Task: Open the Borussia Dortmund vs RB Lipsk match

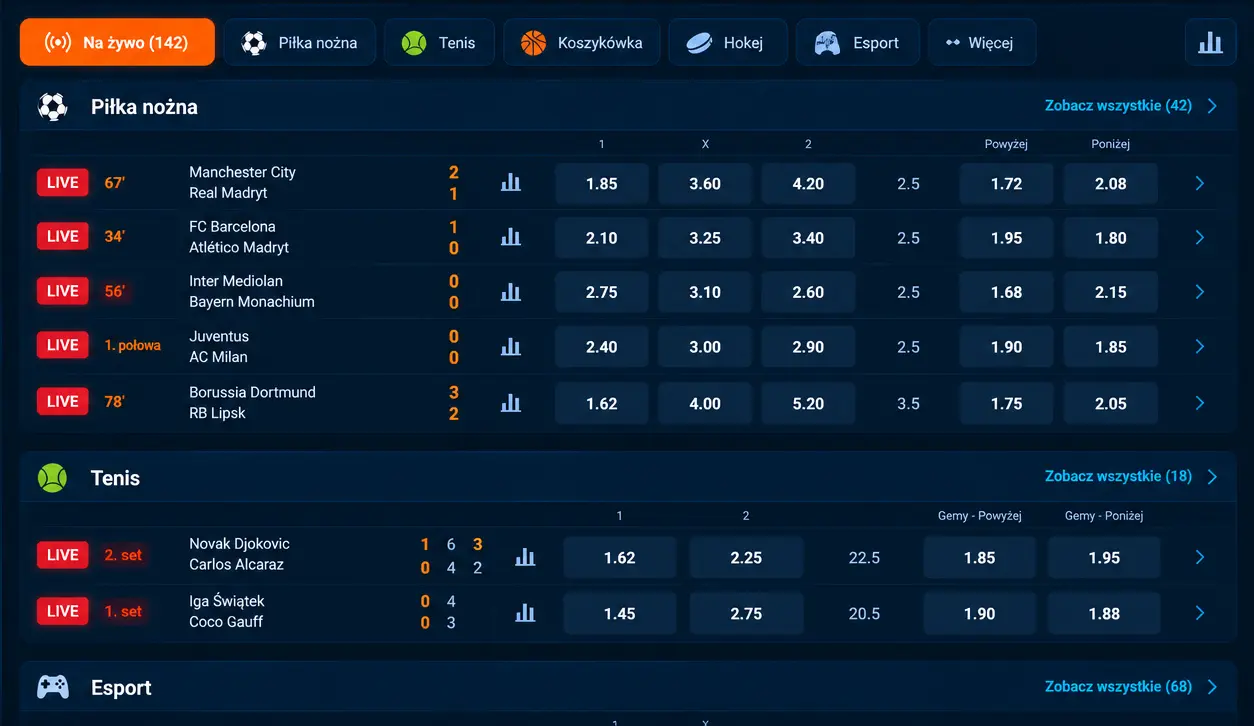Action: (x=252, y=402)
